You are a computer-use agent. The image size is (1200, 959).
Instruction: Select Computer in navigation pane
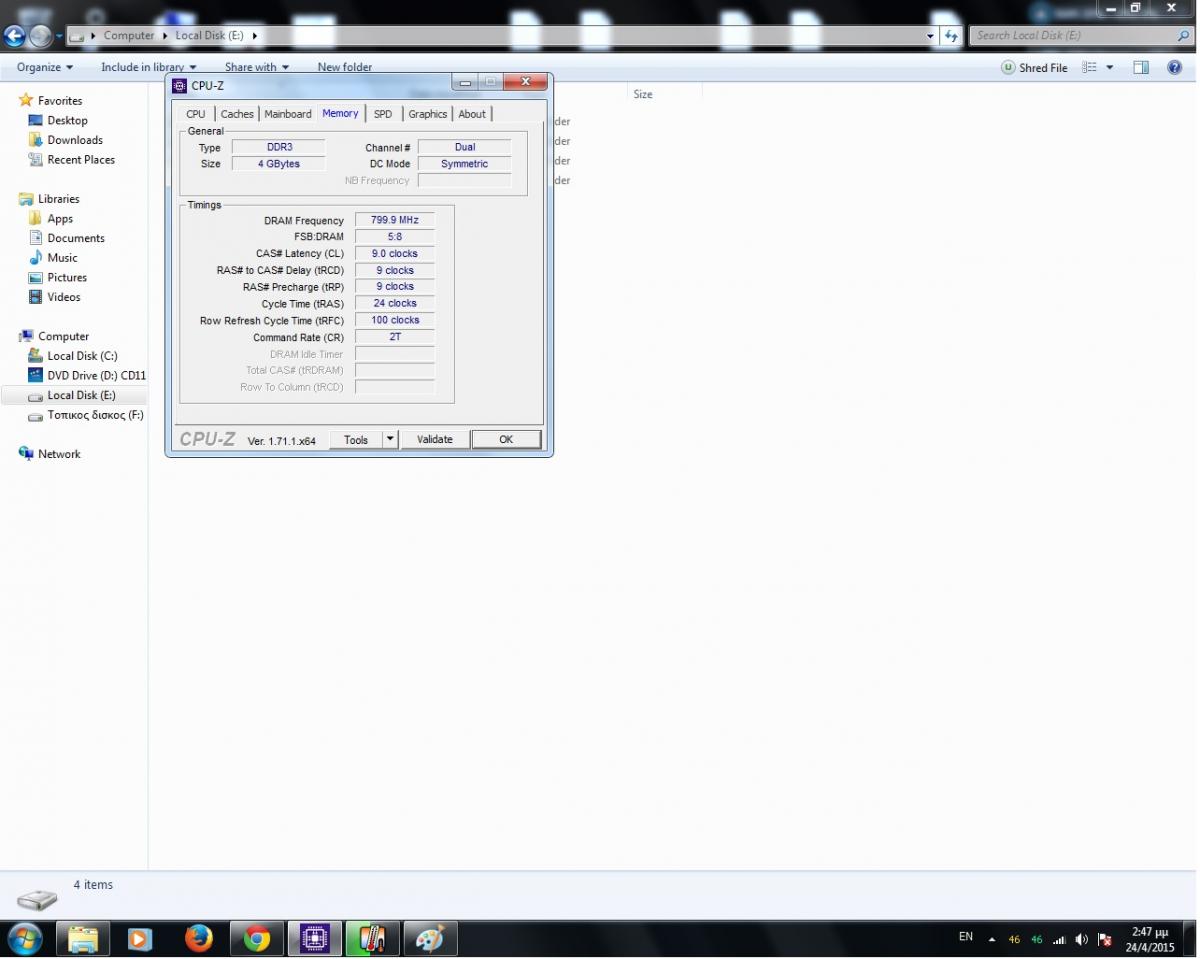pyautogui.click(x=63, y=336)
